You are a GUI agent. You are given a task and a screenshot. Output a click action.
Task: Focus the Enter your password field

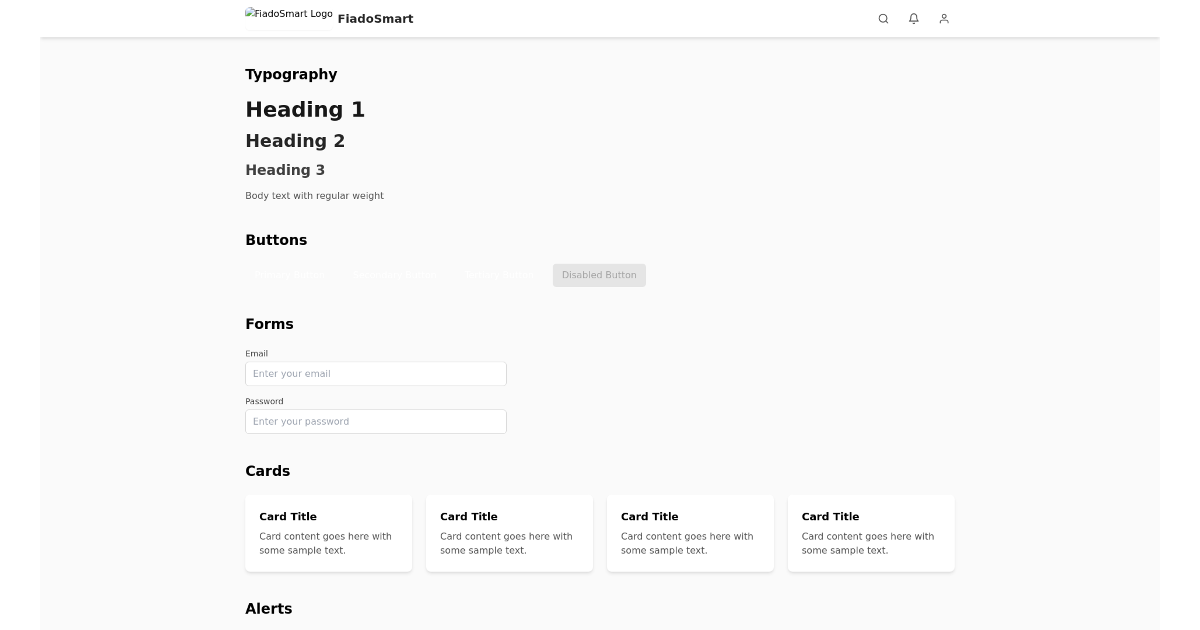click(x=375, y=421)
